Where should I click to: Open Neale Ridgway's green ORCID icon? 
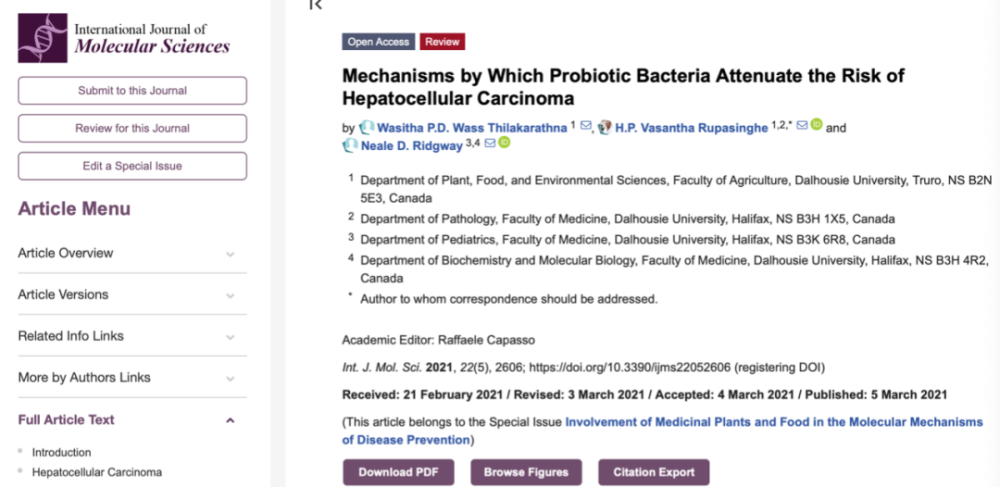click(x=504, y=144)
